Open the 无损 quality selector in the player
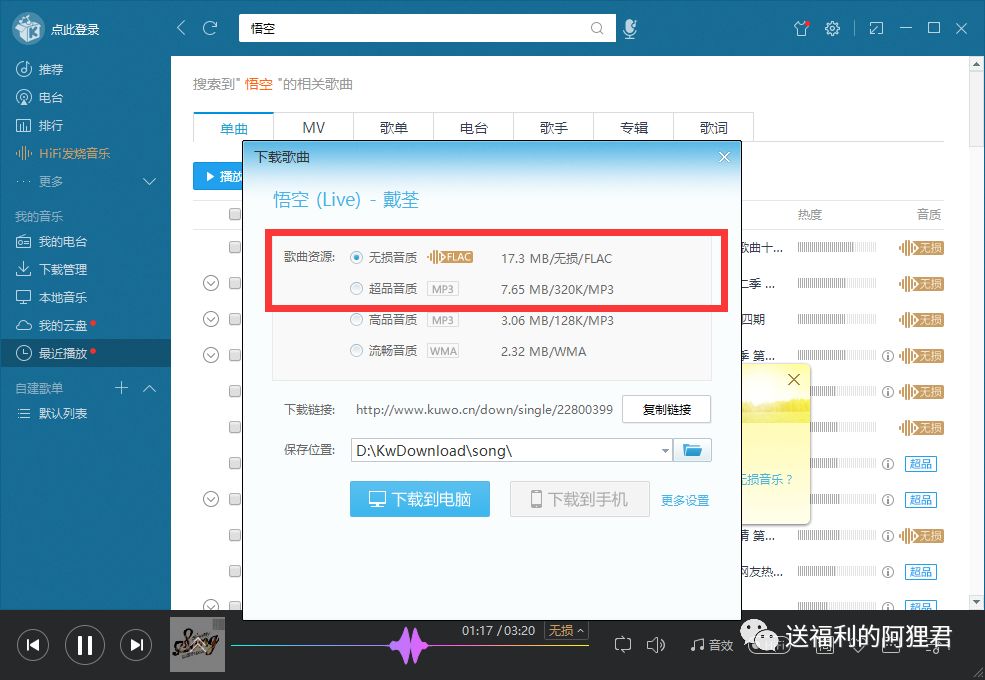This screenshot has height=680, width=985. 566,630
